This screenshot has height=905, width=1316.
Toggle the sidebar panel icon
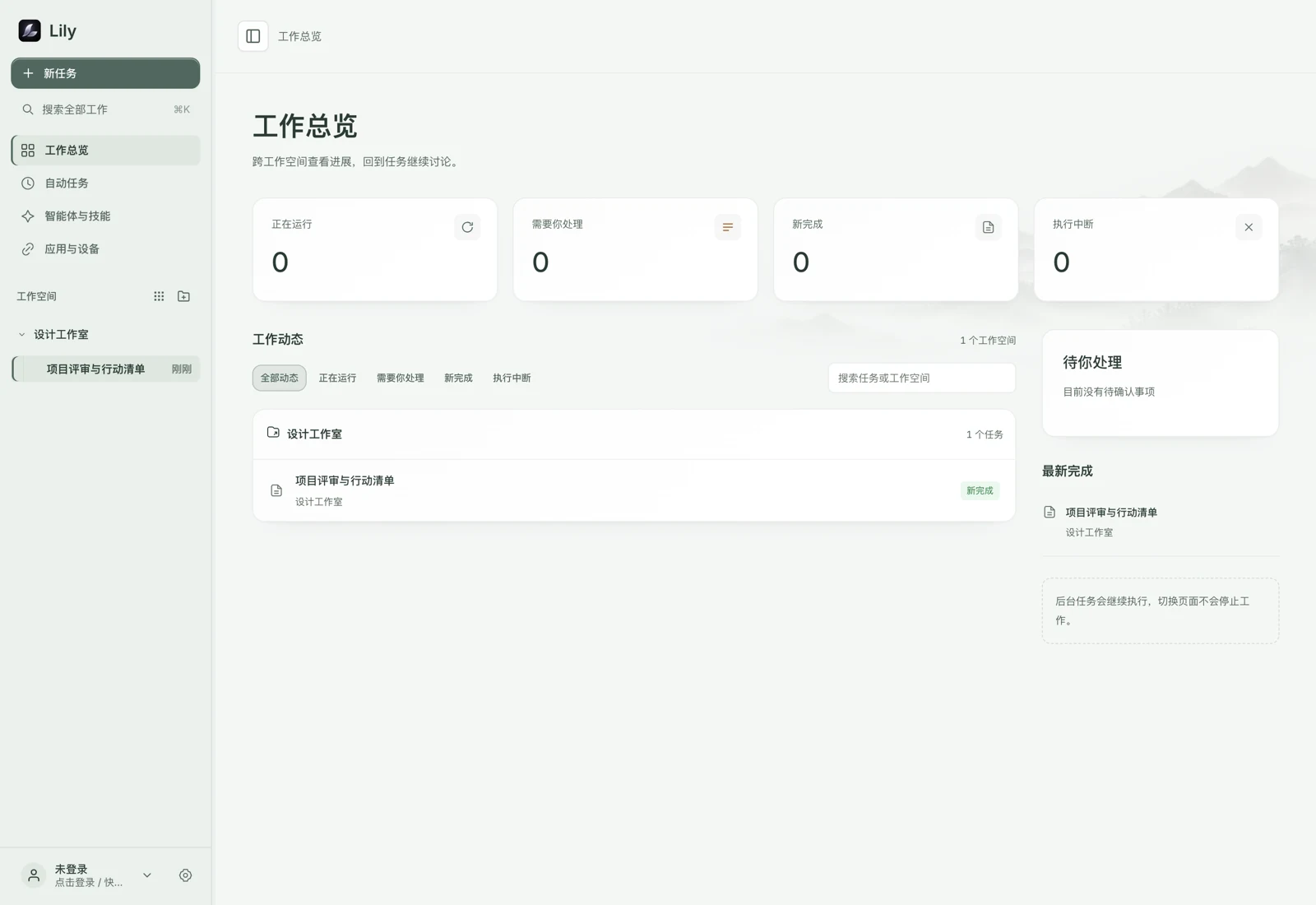pyautogui.click(x=253, y=36)
